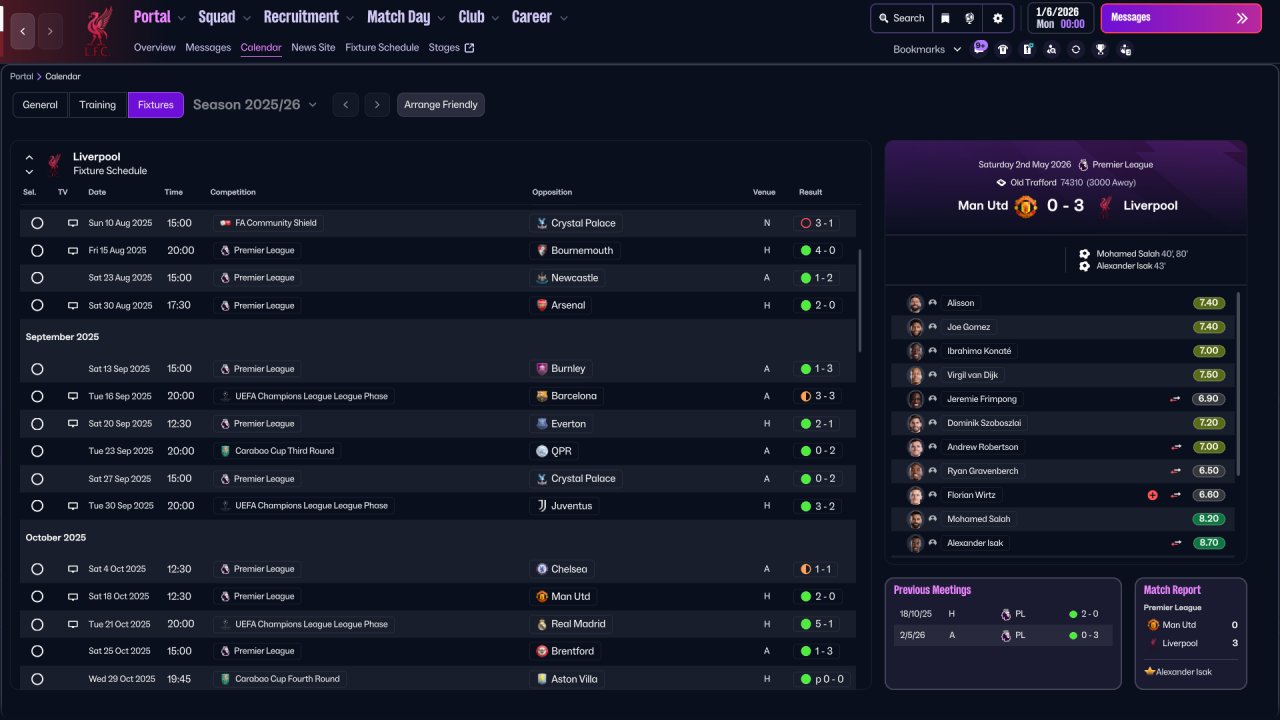Image resolution: width=1280 pixels, height=720 pixels.
Task: Open the bookmark icon next to Search
Action: click(x=945, y=18)
